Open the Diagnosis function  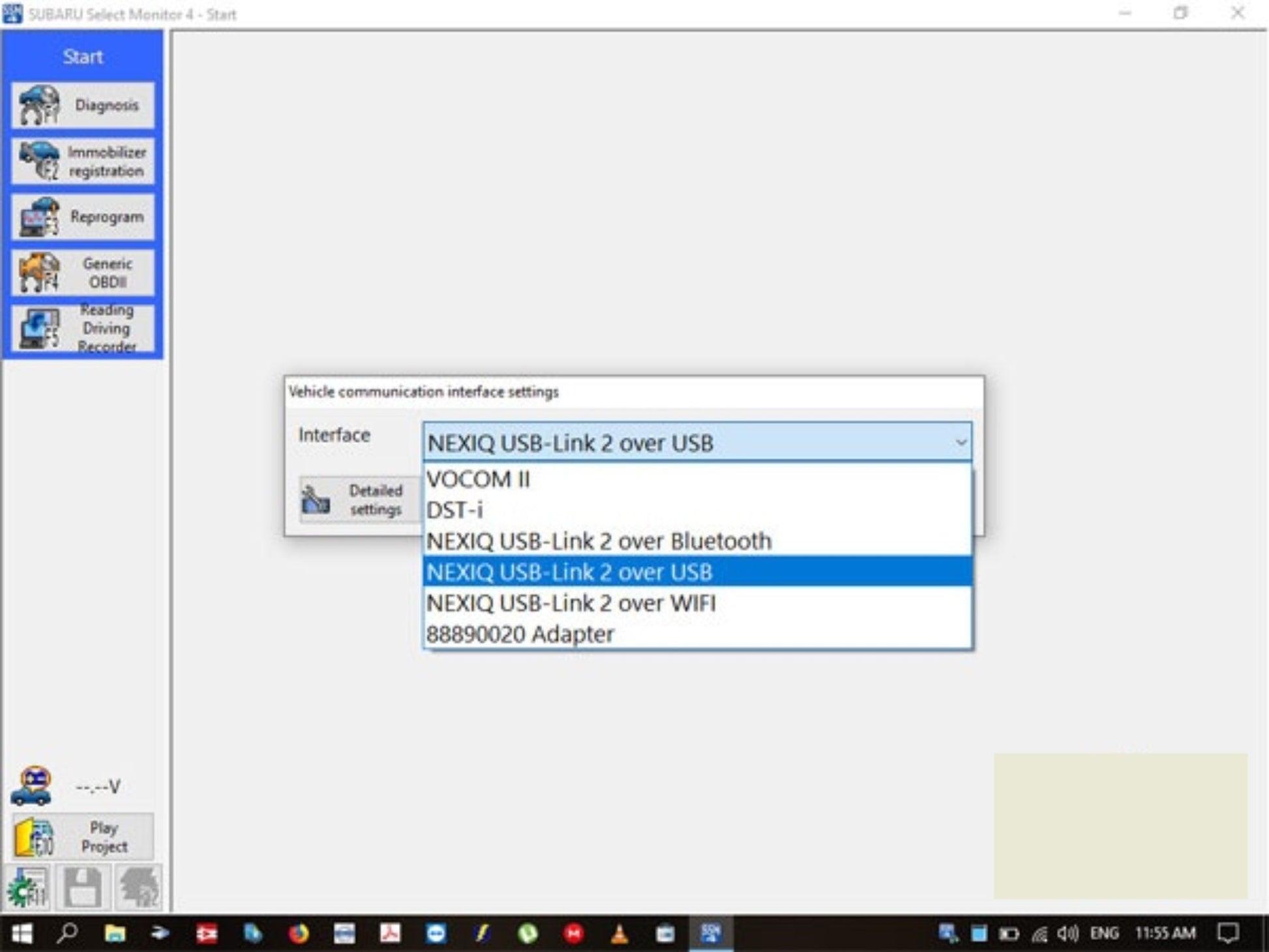83,105
